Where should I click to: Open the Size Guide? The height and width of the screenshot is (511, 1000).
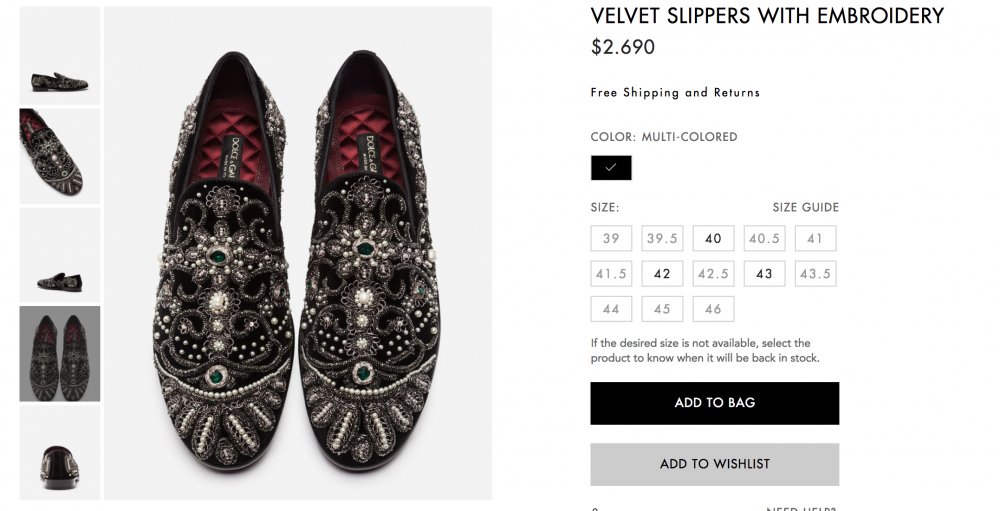(805, 208)
